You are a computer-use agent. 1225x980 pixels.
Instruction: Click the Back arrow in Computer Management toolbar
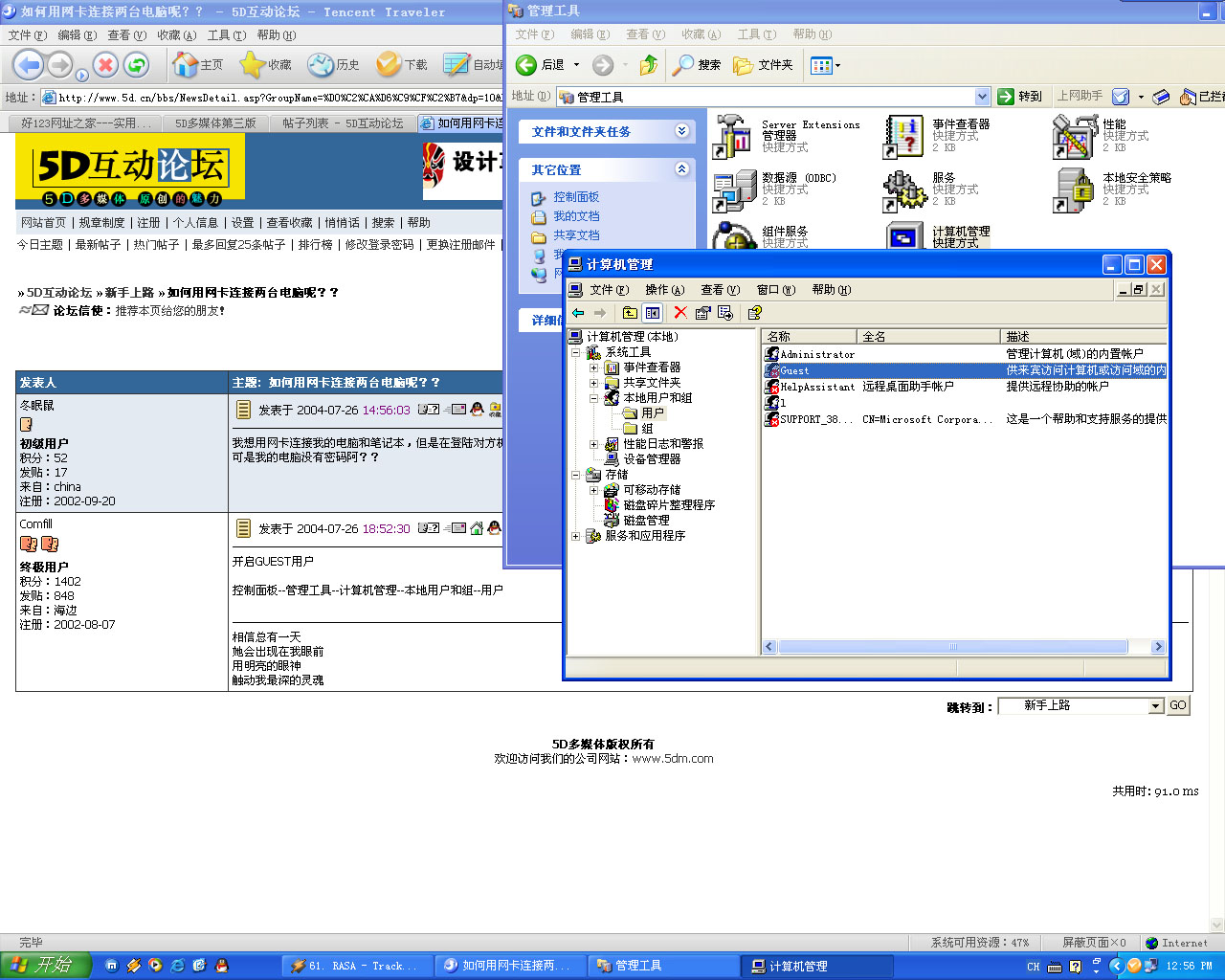(578, 313)
